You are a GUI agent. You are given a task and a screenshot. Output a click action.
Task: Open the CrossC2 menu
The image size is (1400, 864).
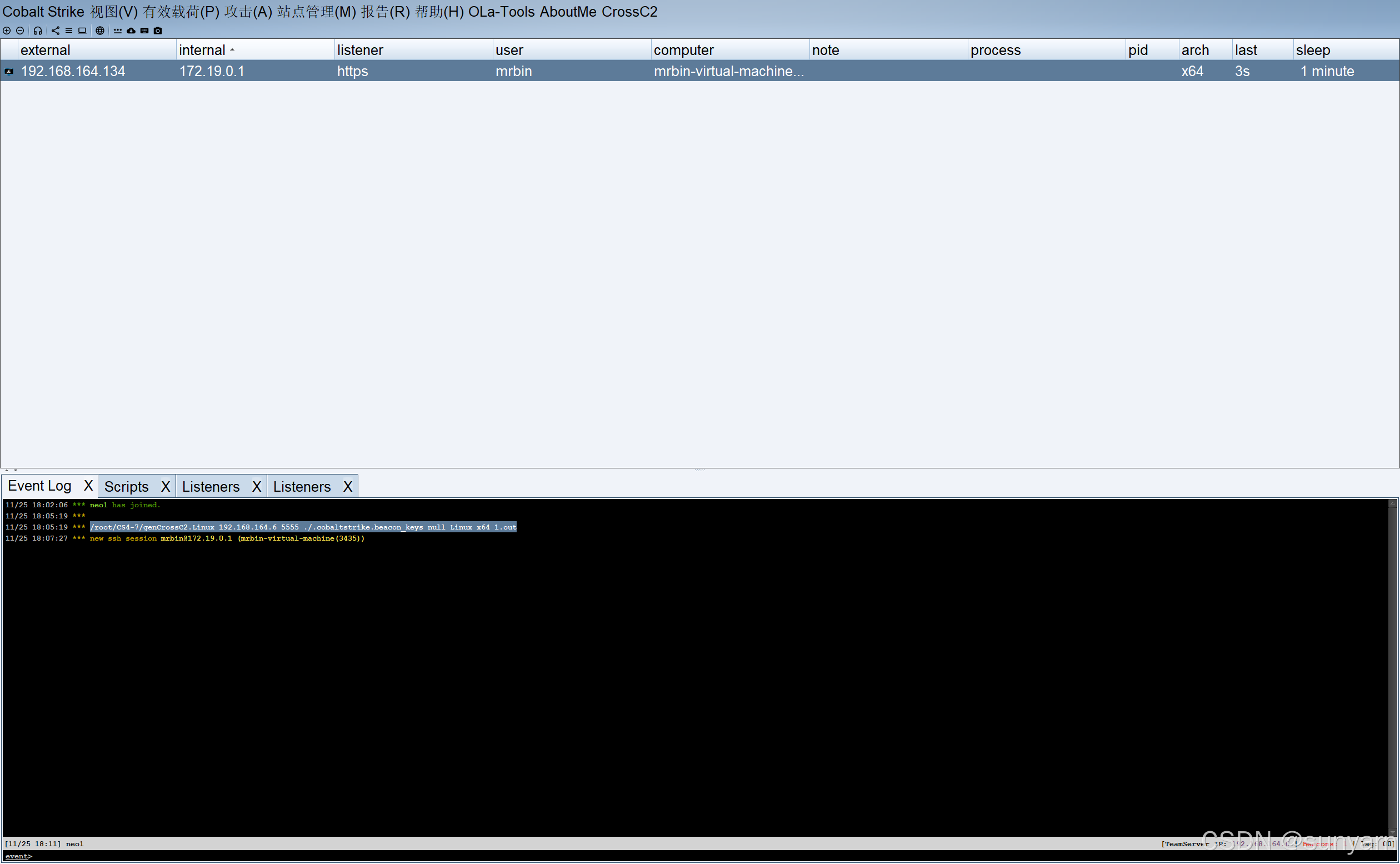[629, 12]
